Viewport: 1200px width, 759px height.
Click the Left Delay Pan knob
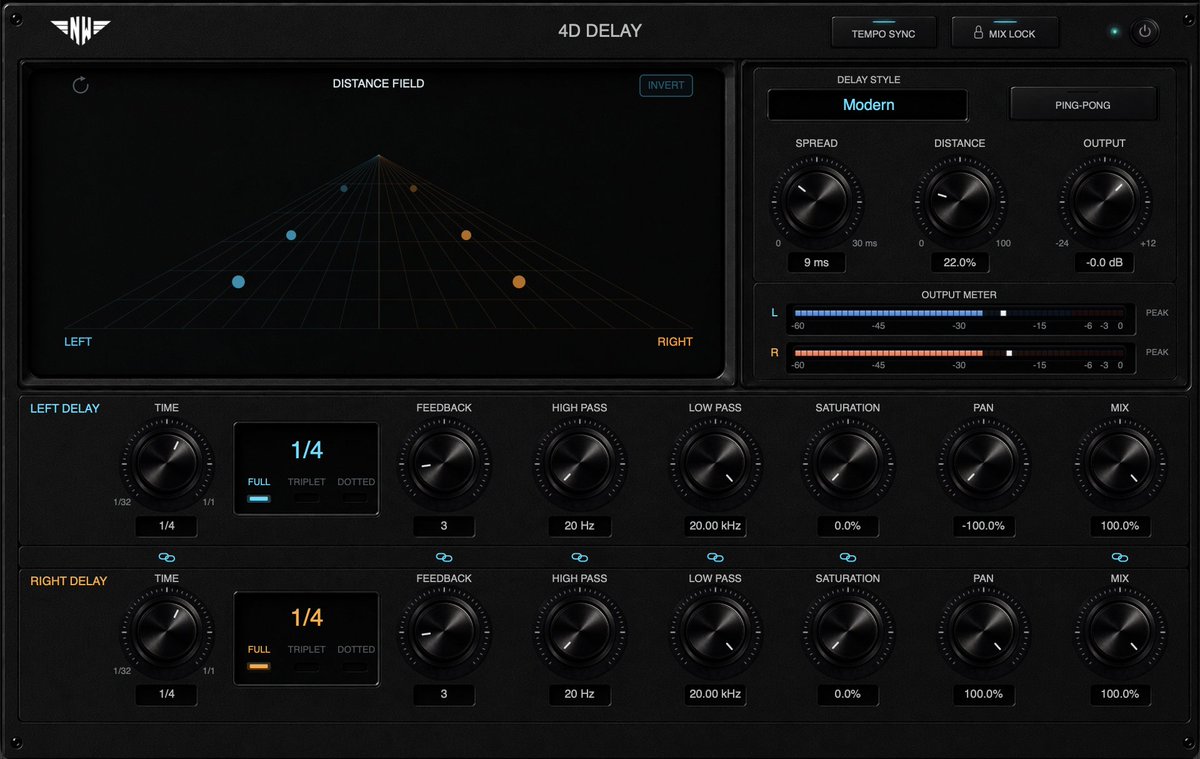point(984,464)
